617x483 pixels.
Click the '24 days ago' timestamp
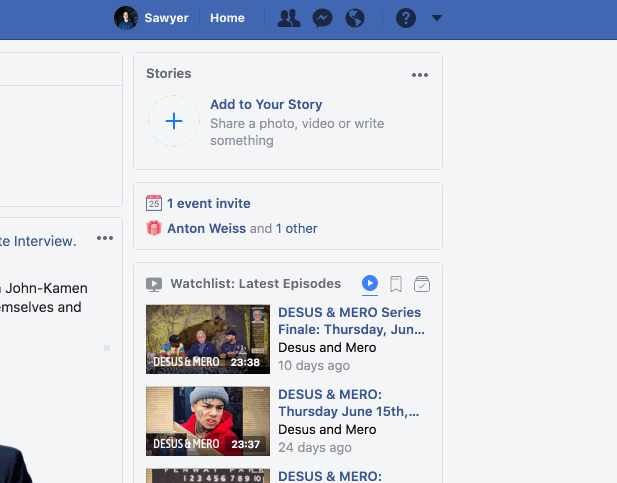[x=315, y=447]
